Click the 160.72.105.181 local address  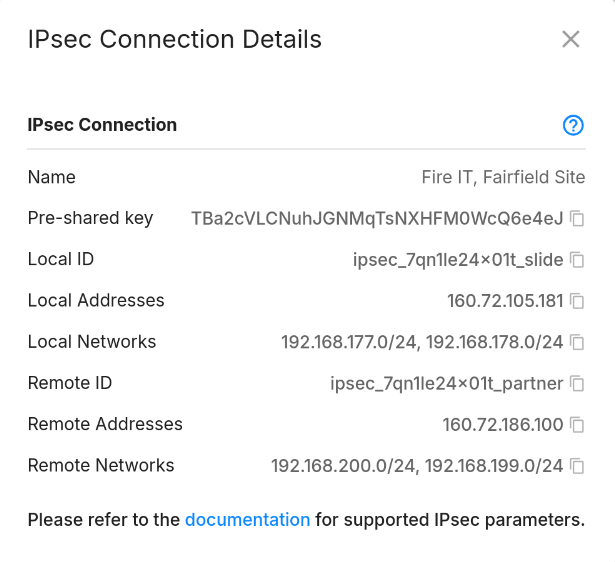505,301
